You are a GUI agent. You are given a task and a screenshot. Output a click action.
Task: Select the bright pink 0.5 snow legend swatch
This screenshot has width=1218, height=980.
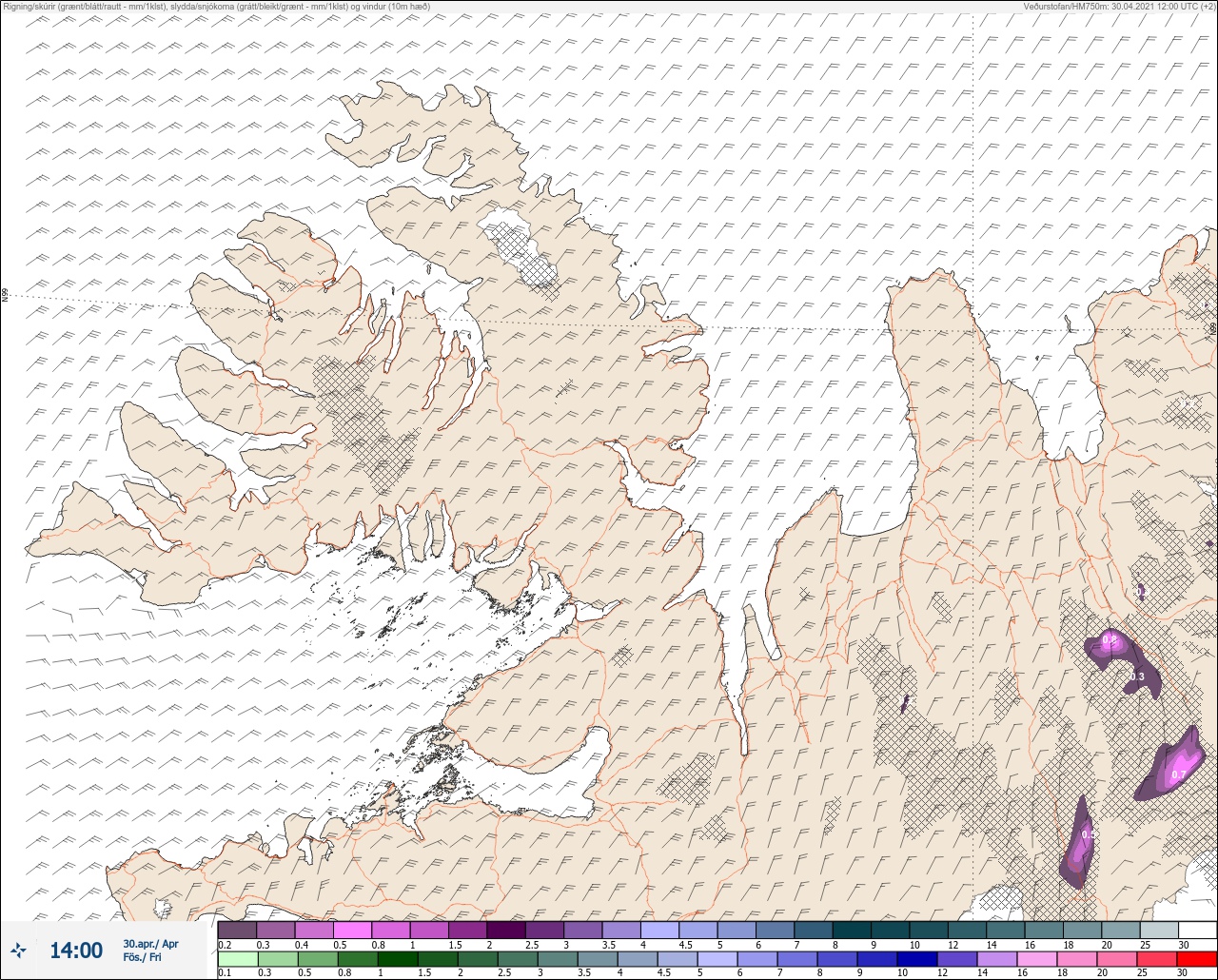pos(352,930)
